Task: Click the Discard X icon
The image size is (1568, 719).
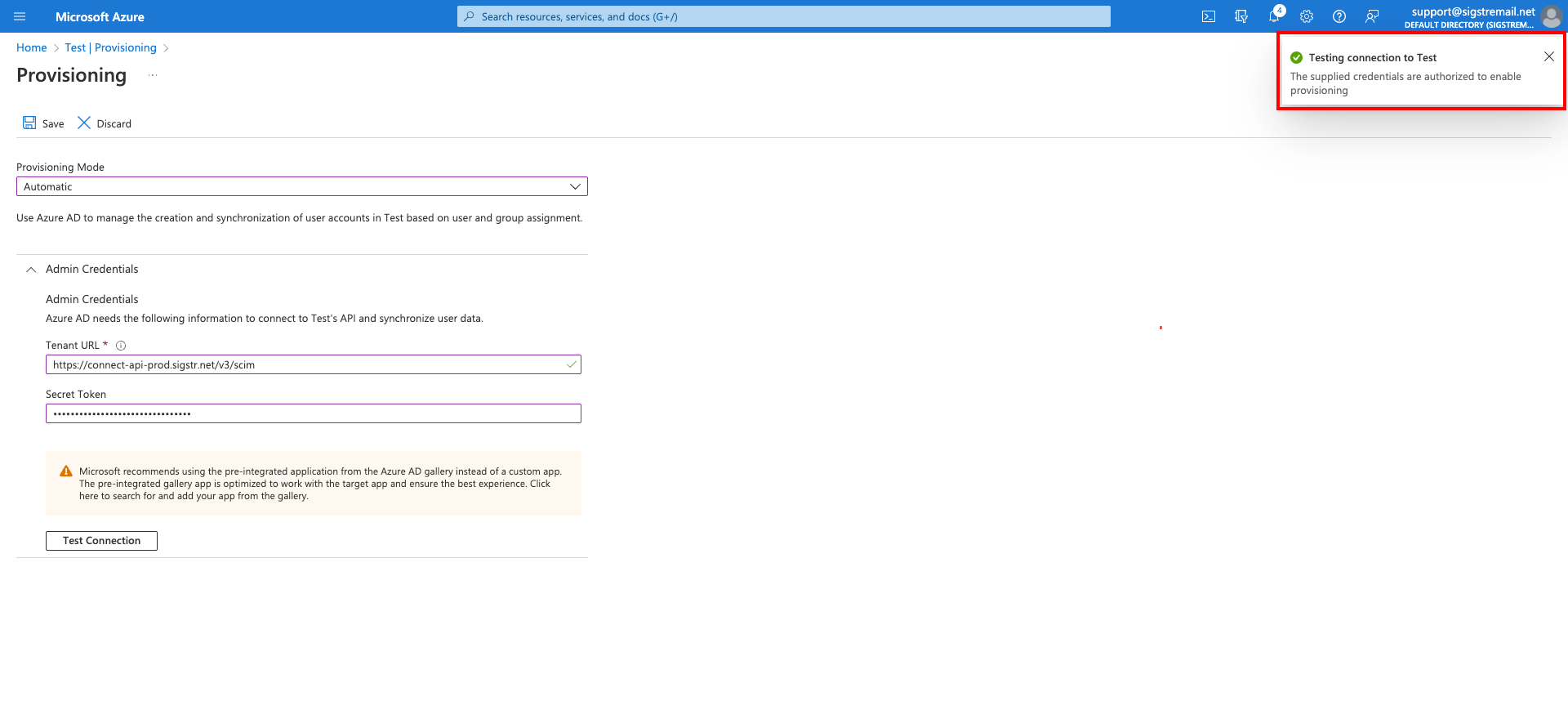Action: [x=84, y=123]
